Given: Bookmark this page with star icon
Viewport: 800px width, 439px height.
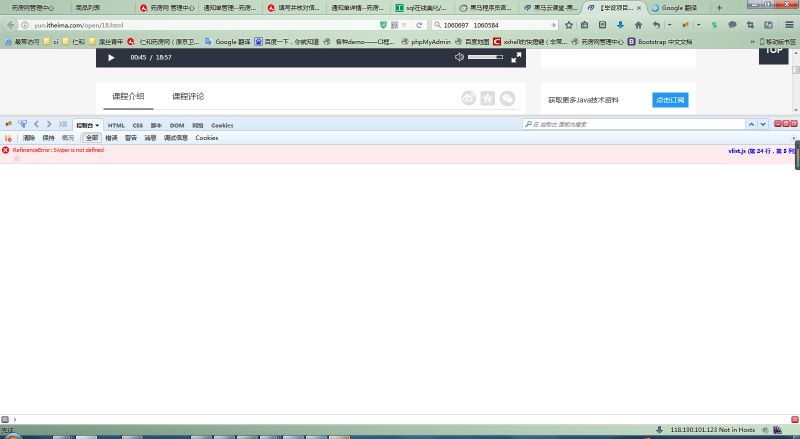Looking at the screenshot, I should click(568, 24).
